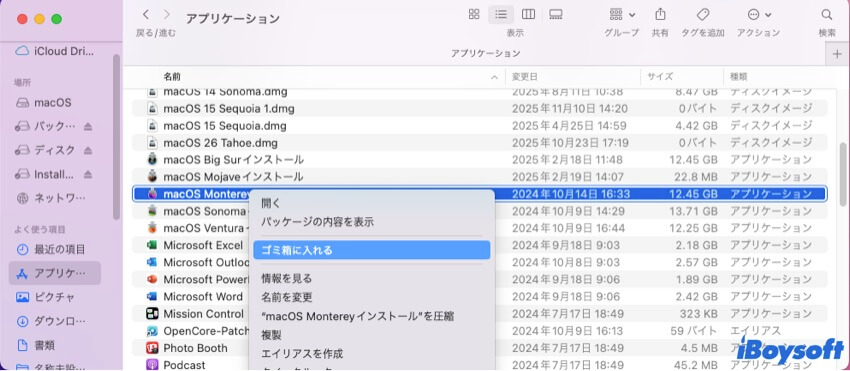Eject the ディスク volume in sidebar

[x=88, y=150]
